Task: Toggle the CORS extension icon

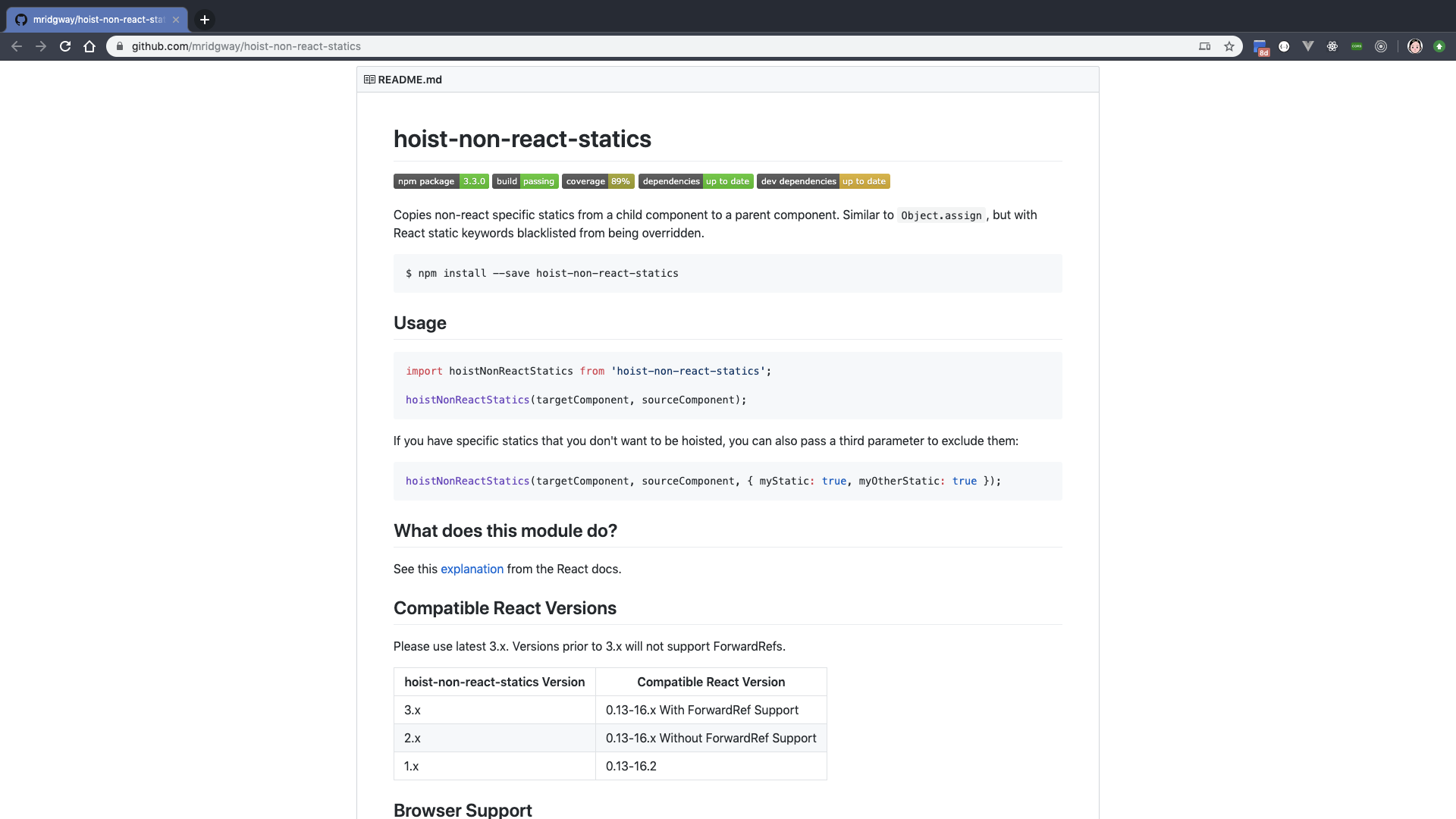Action: (x=1357, y=46)
